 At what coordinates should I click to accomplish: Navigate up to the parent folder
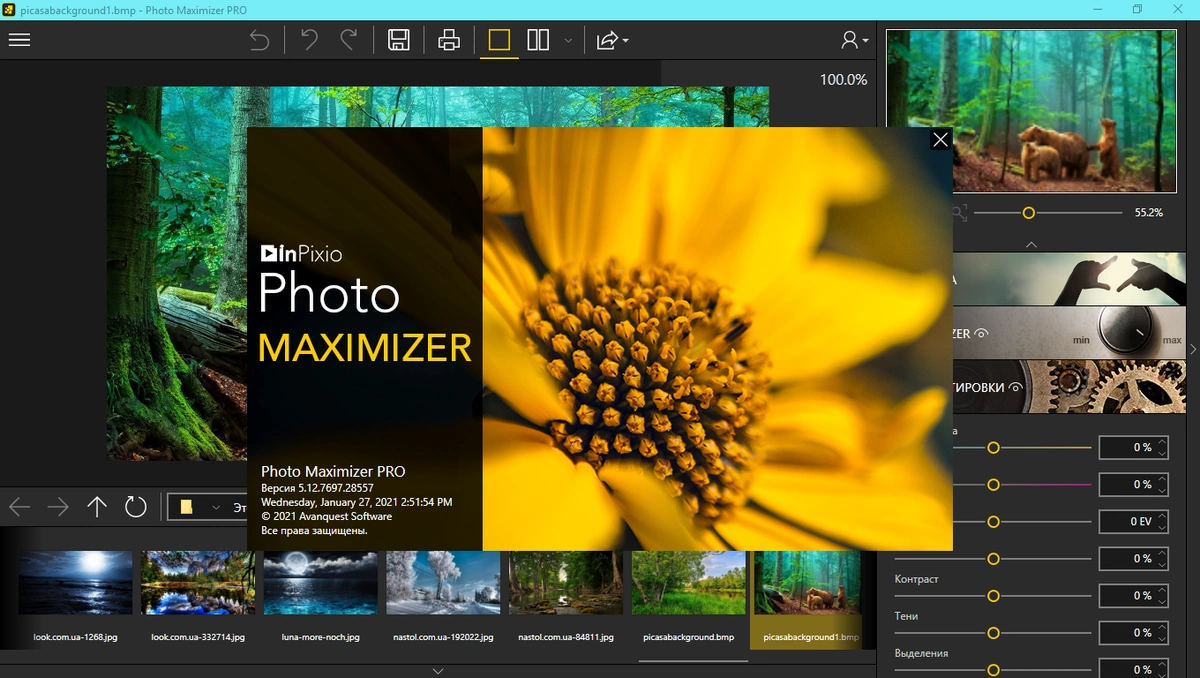point(97,507)
